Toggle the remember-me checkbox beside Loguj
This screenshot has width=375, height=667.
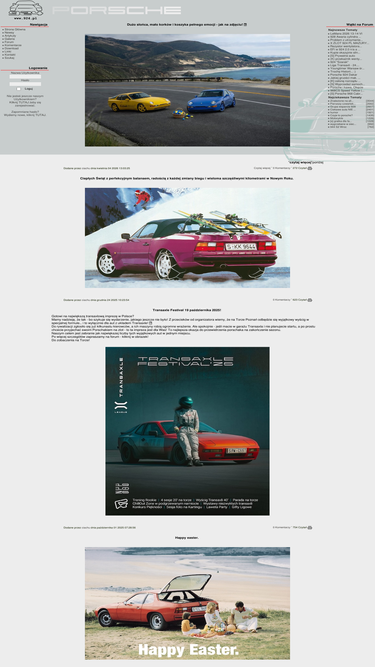(x=19, y=89)
